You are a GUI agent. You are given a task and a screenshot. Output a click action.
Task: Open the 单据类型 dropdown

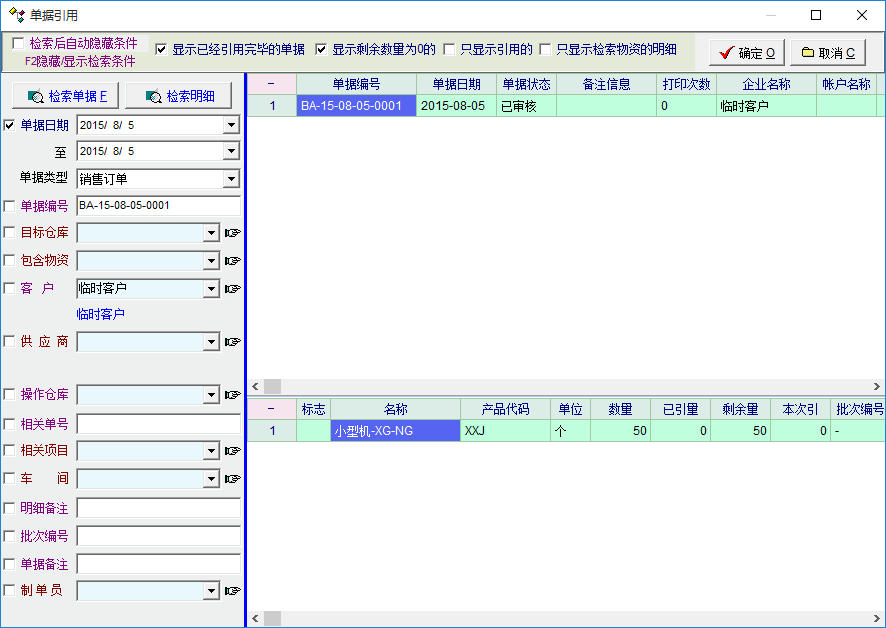[x=231, y=179]
